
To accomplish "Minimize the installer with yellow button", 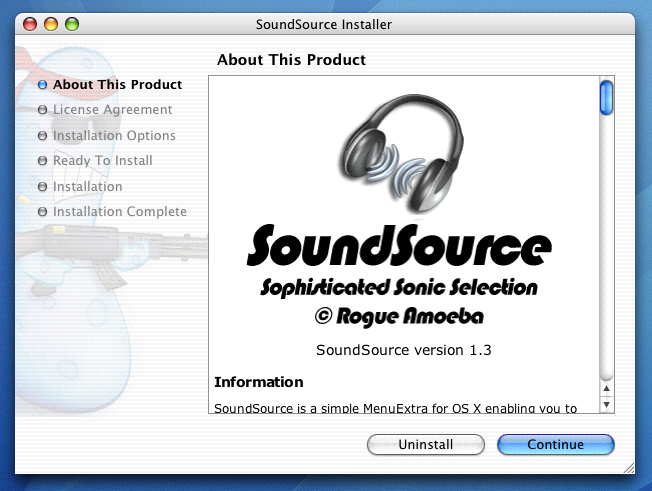I will point(51,24).
